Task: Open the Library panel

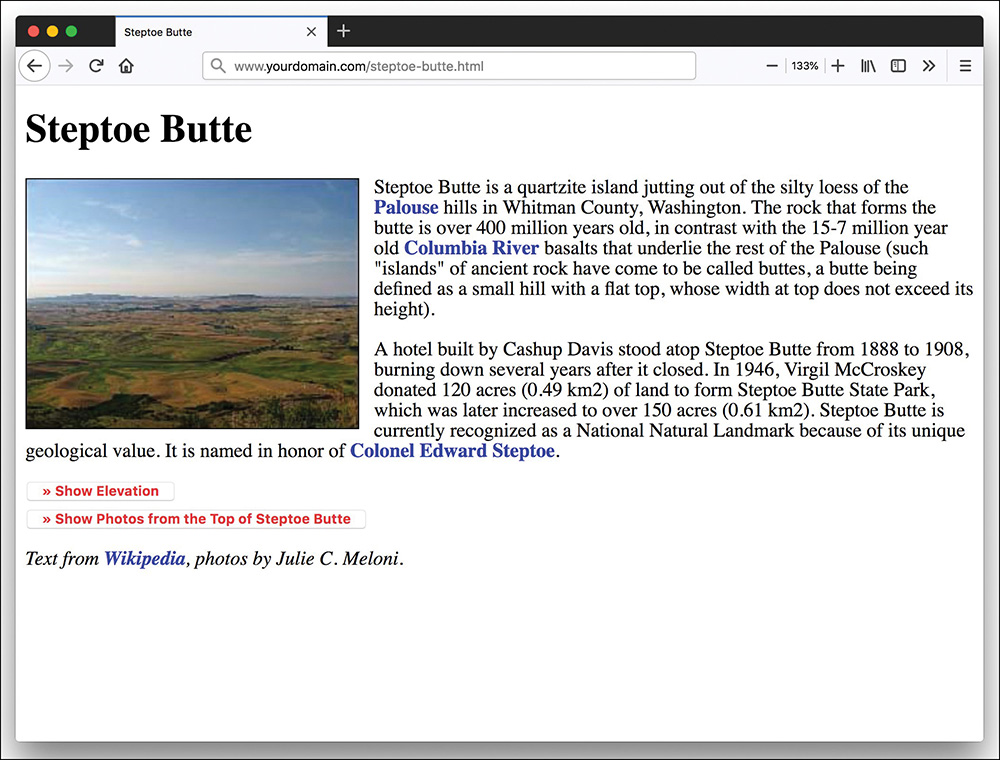Action: (x=868, y=65)
